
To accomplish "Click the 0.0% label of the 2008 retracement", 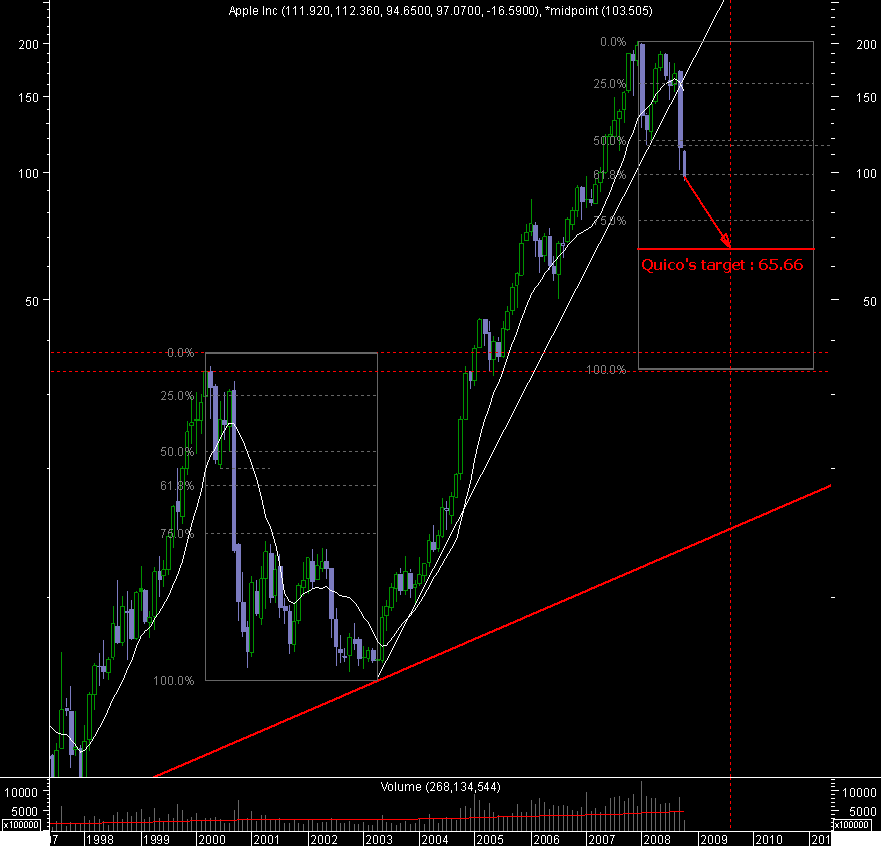I will tap(613, 42).
